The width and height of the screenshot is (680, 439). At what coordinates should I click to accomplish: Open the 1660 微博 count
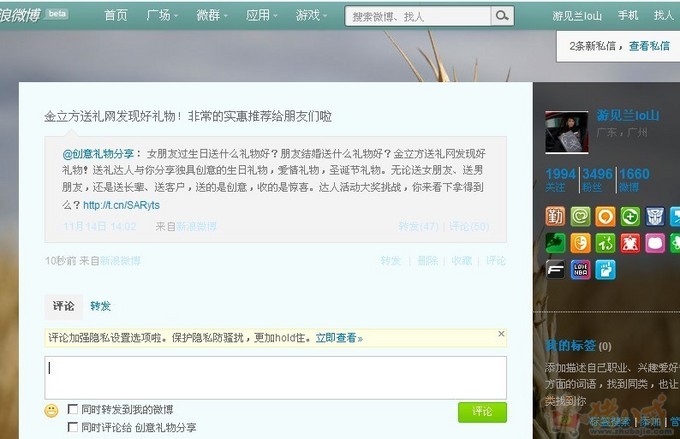(x=634, y=180)
